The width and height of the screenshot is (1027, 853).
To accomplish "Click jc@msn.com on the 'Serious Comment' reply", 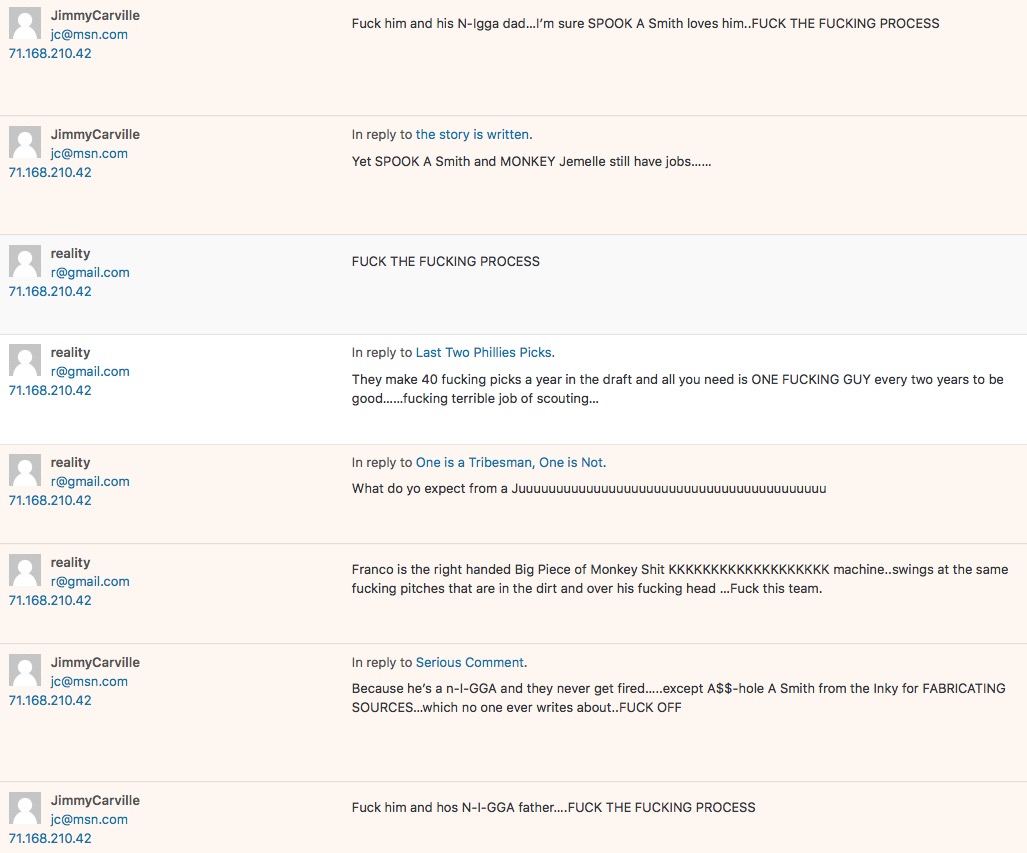I will 89,681.
